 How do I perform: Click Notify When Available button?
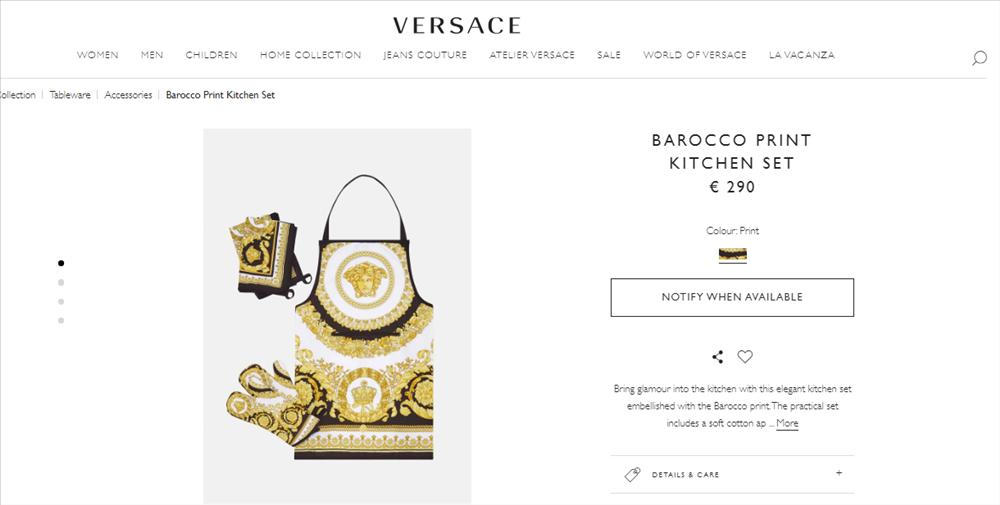click(732, 297)
